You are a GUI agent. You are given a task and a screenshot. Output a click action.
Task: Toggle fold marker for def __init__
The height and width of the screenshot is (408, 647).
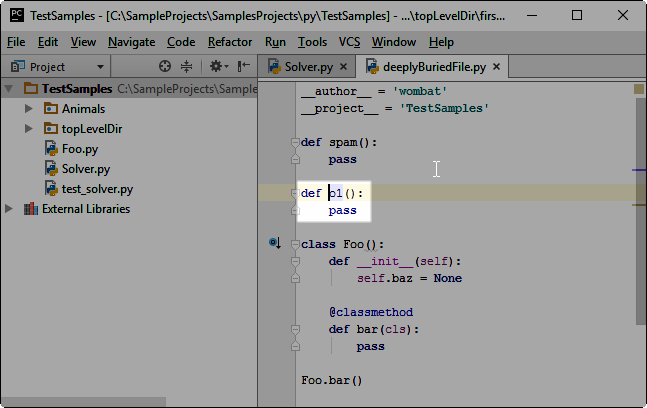tap(295, 262)
